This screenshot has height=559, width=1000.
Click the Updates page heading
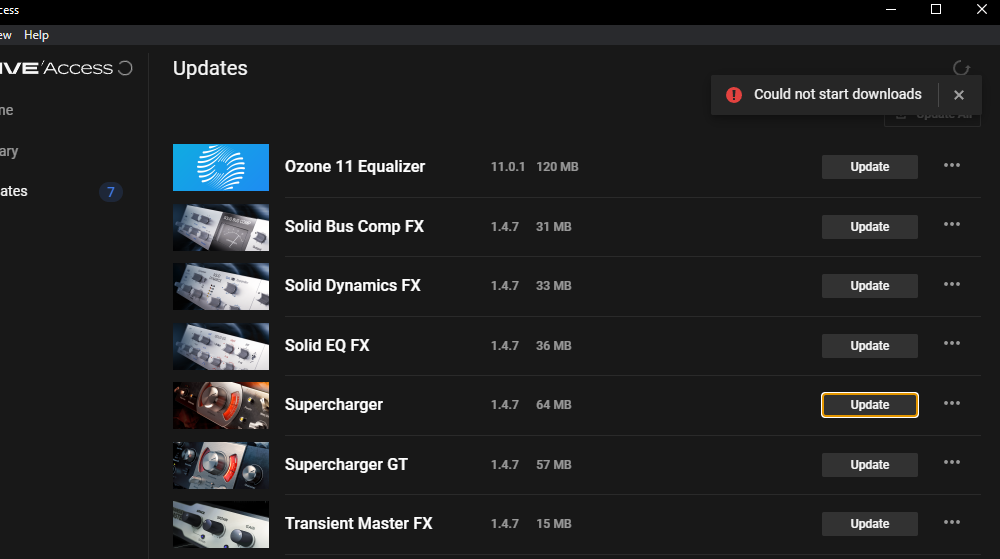[210, 68]
